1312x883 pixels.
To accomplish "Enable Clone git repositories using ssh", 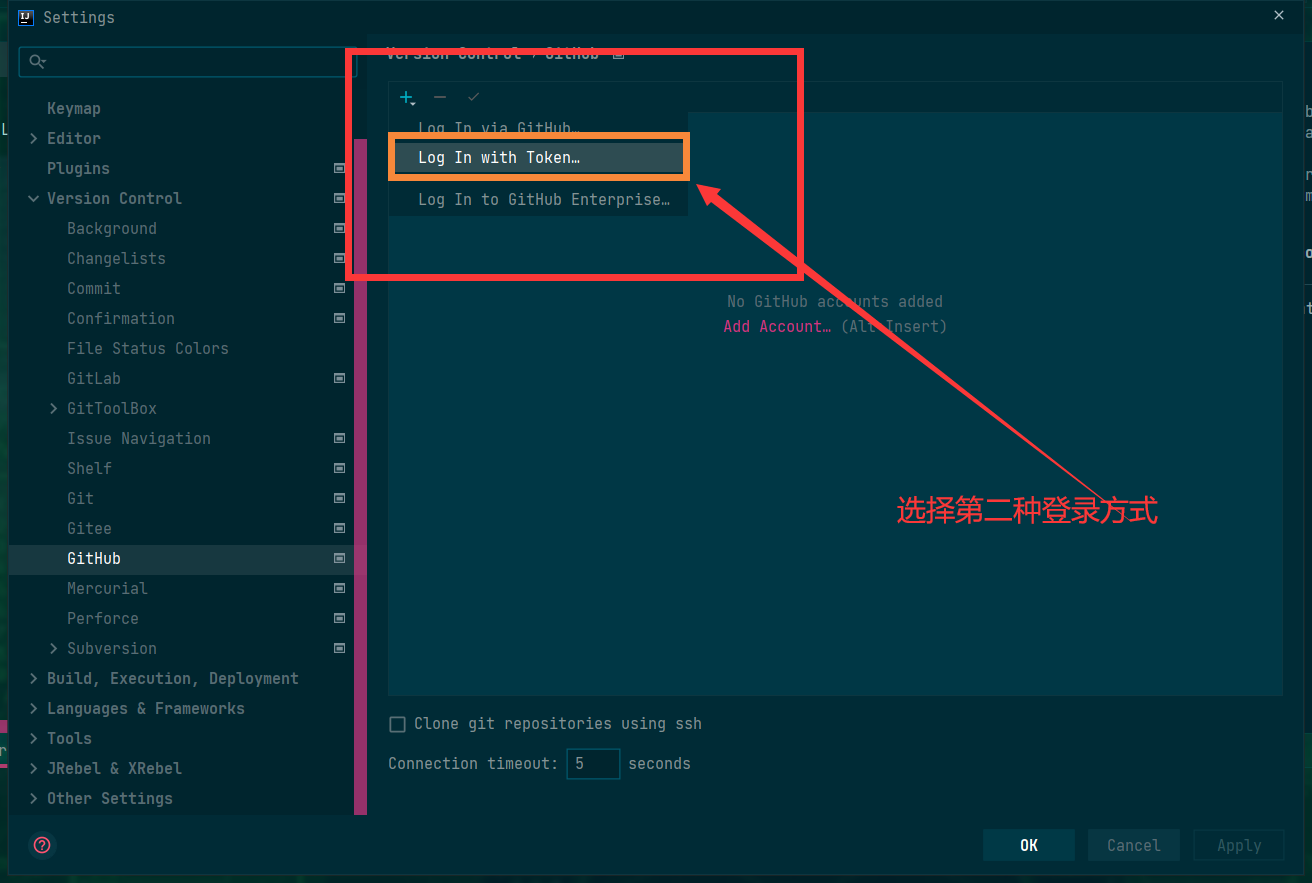I will (397, 724).
